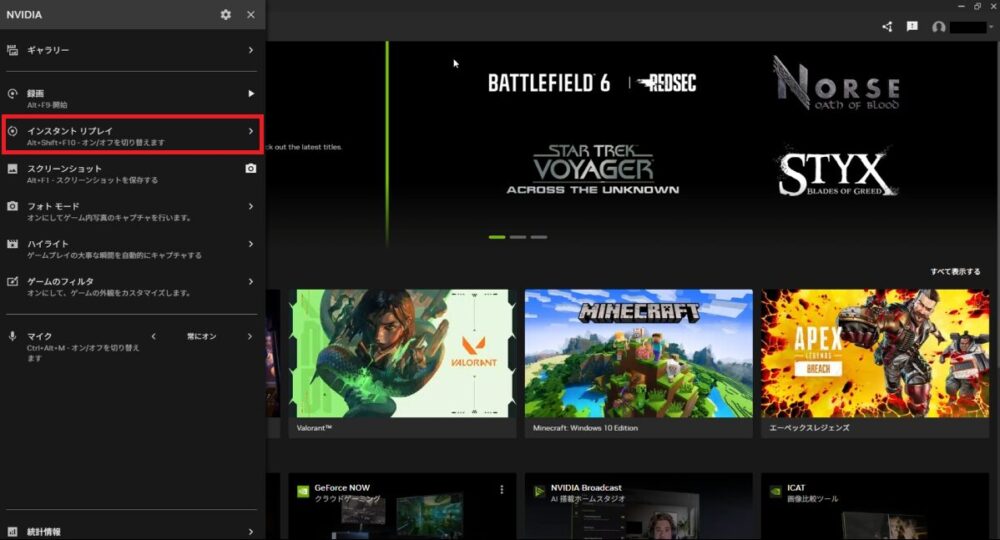Click the microphone icon beside マイク

coord(13,337)
